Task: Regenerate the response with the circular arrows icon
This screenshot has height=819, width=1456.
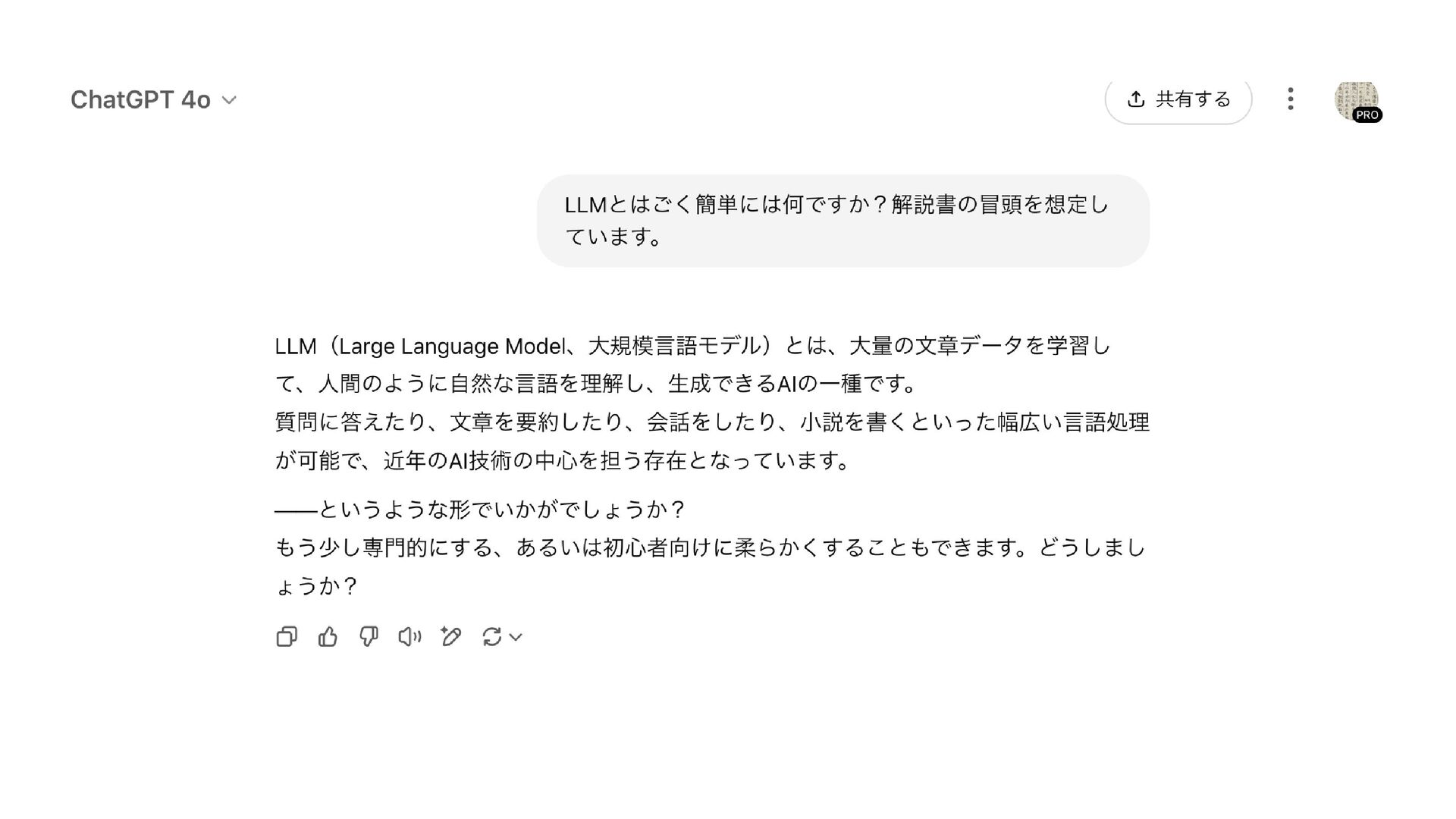Action: tap(491, 637)
